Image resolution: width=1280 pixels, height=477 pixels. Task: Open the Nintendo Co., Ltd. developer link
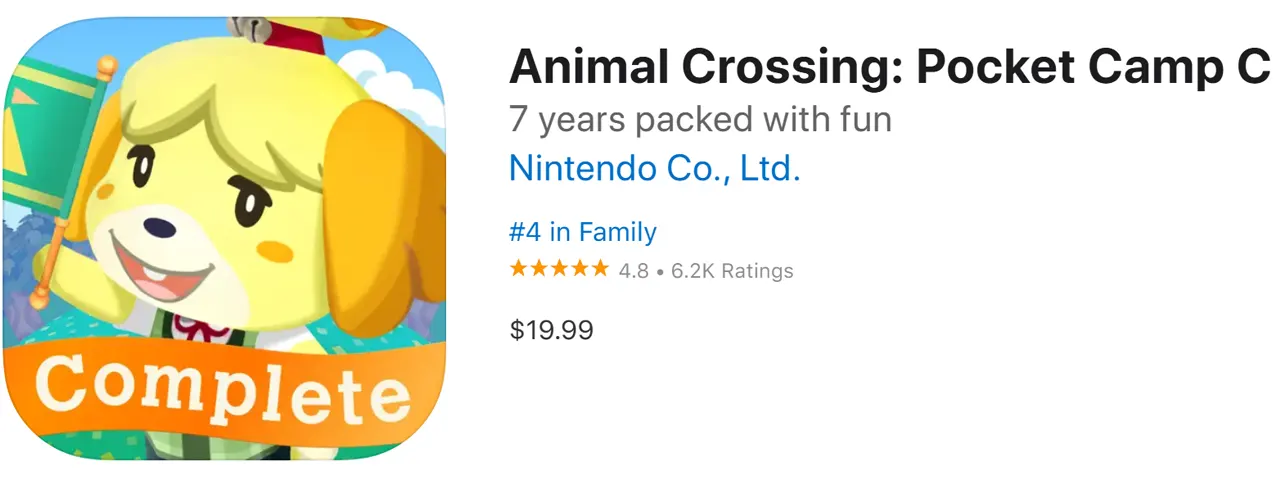point(654,168)
